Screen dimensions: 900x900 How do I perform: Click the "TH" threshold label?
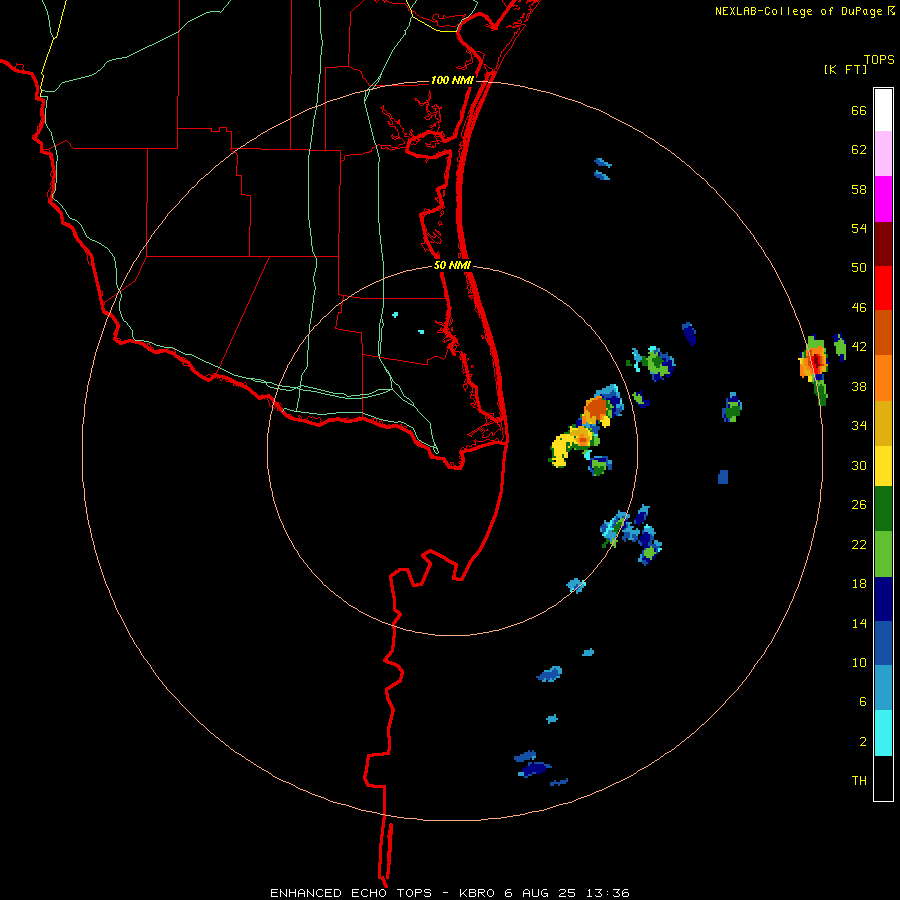[859, 781]
